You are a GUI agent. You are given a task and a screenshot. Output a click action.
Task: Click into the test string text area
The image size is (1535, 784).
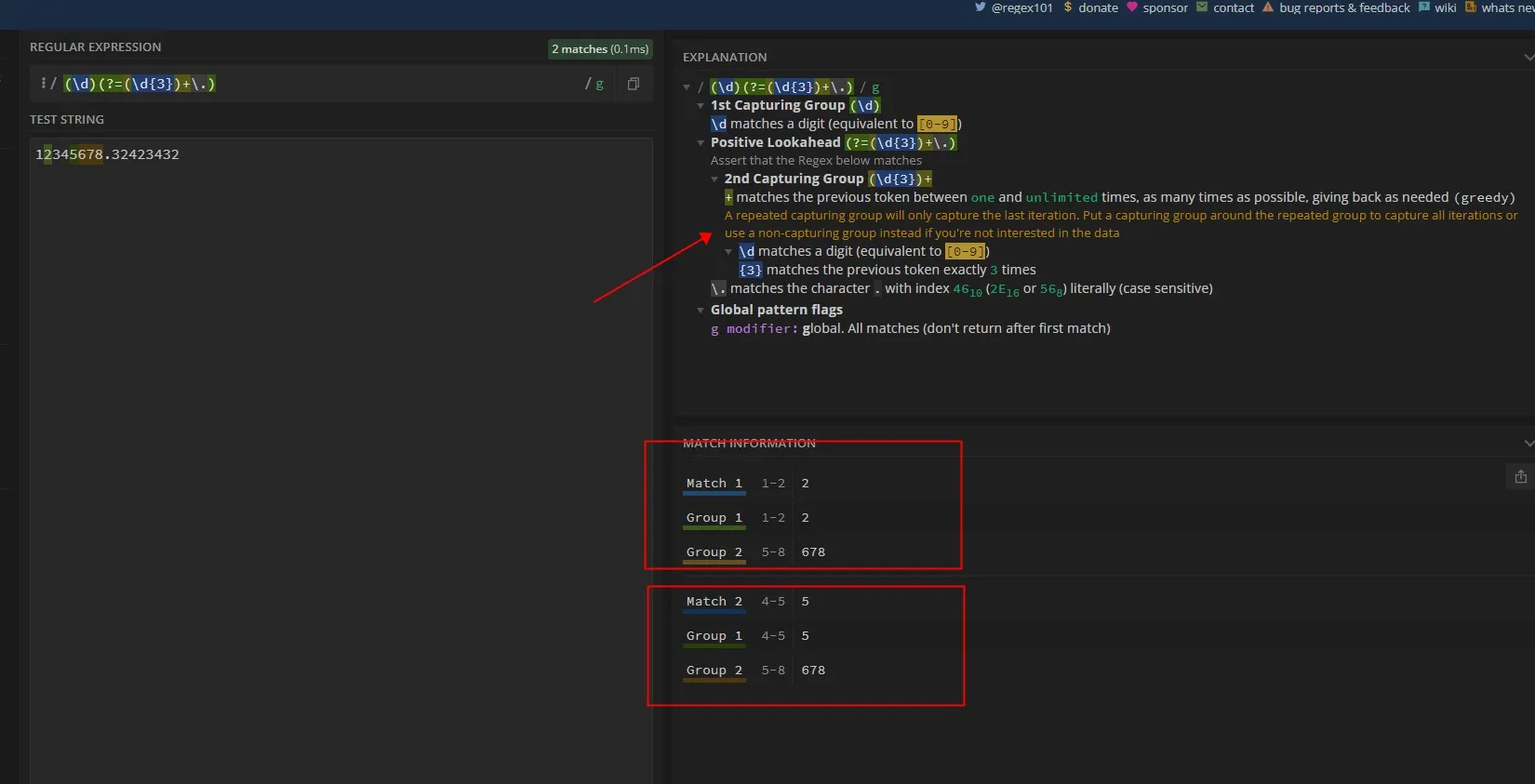pyautogui.click(x=341, y=460)
